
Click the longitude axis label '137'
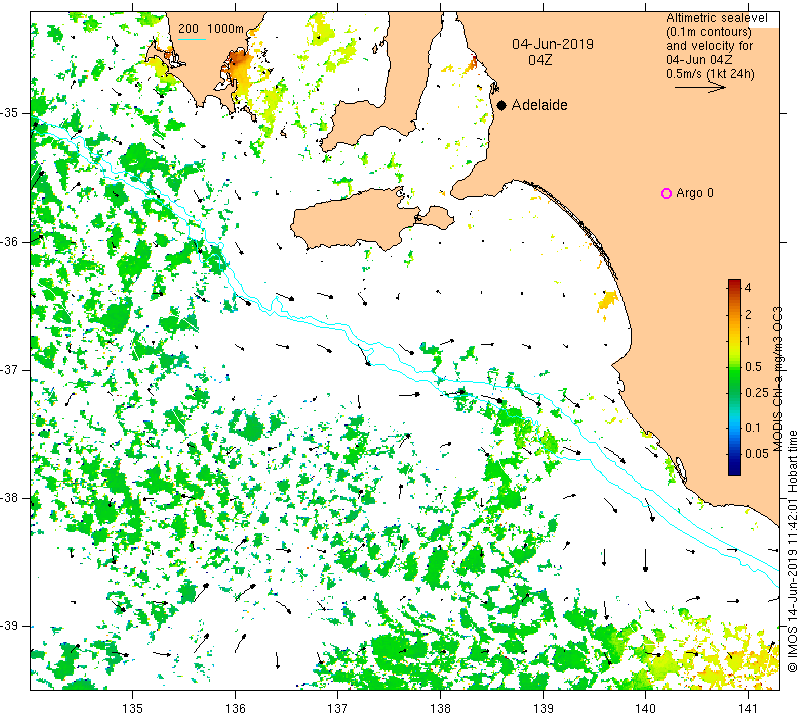(x=338, y=708)
